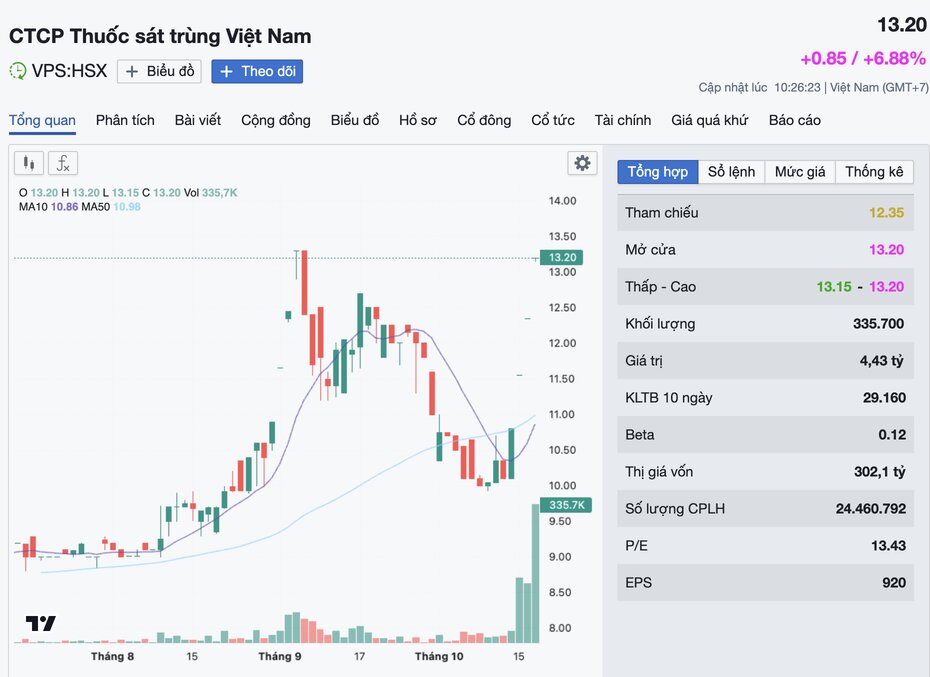Select the Tổng hợp panel tab
Viewport: 930px width, 677px height.
click(657, 171)
